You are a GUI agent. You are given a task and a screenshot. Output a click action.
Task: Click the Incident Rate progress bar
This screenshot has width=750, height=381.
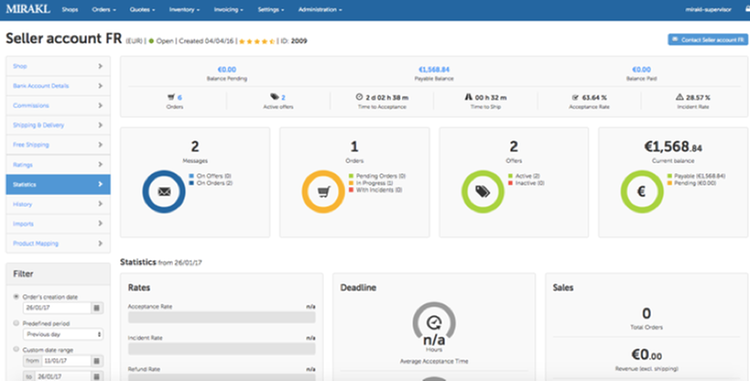click(x=221, y=348)
